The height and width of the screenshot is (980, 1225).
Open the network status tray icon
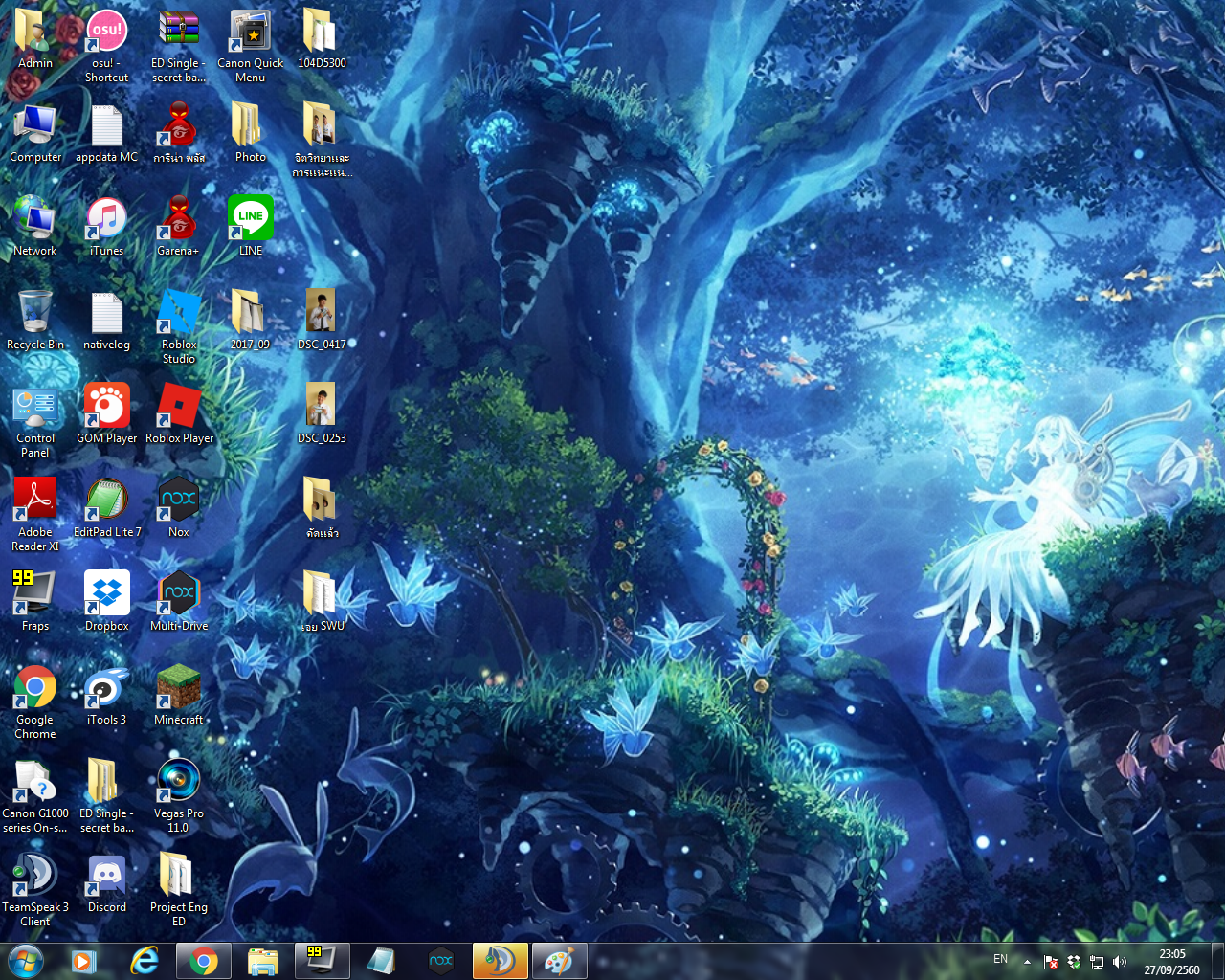tap(1097, 962)
